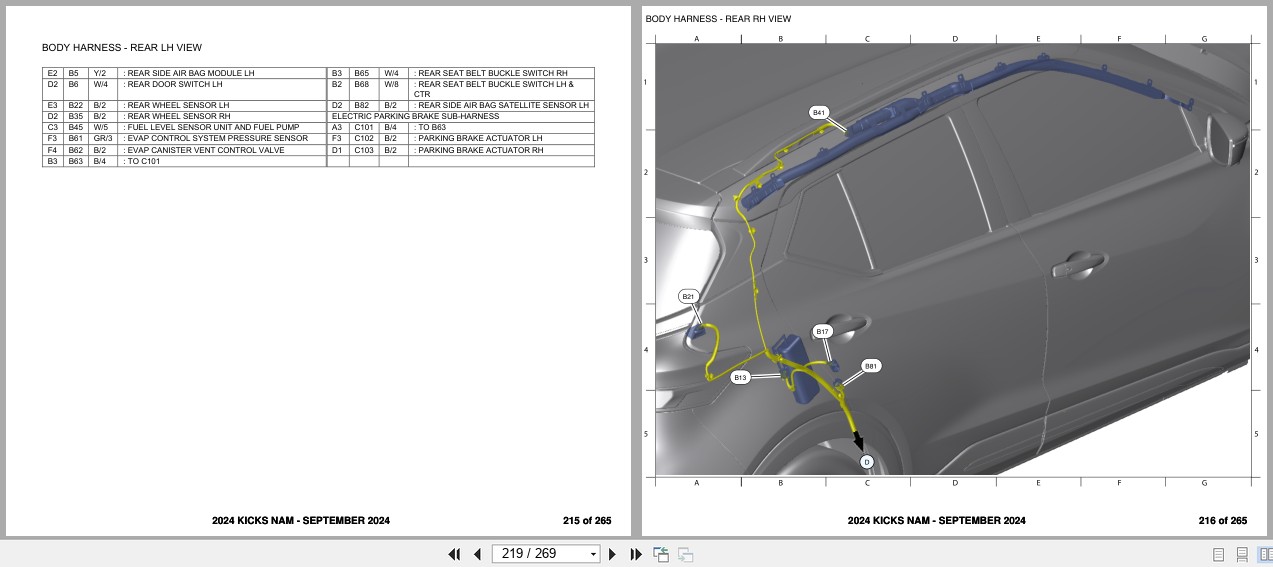Click the go forward to next view icon

click(x=686, y=554)
